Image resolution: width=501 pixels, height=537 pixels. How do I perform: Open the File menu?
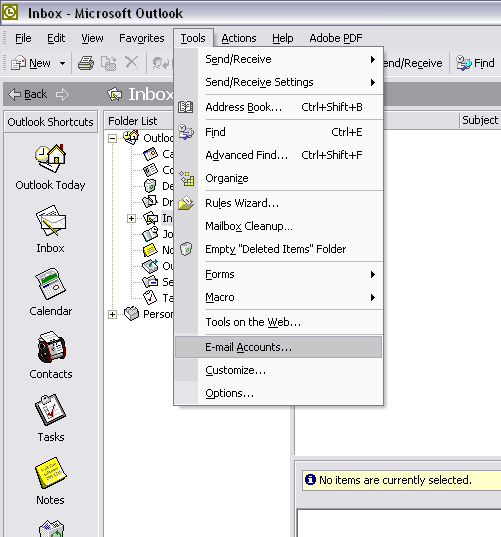[x=23, y=38]
